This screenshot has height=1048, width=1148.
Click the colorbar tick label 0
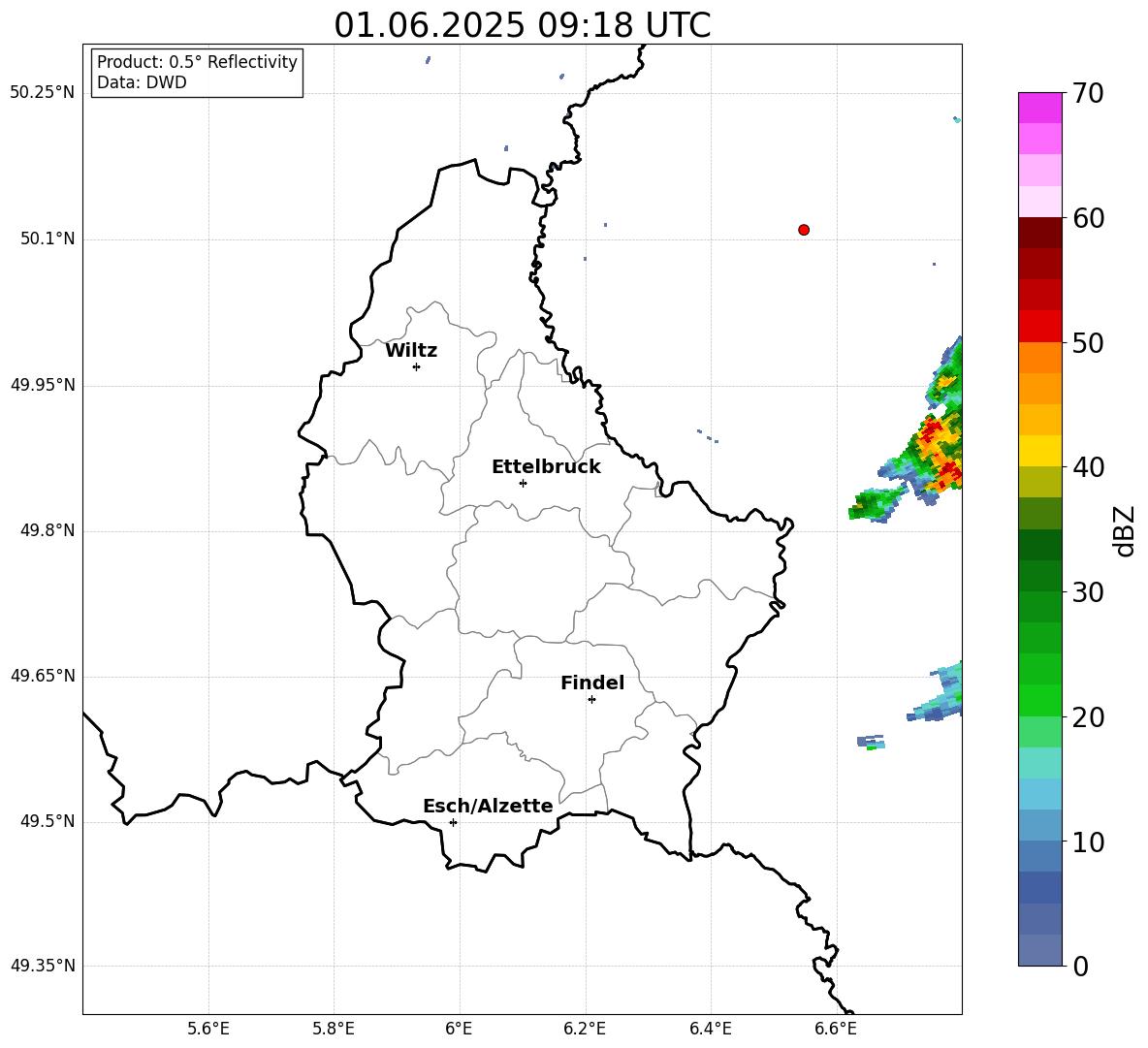pyautogui.click(x=1080, y=966)
